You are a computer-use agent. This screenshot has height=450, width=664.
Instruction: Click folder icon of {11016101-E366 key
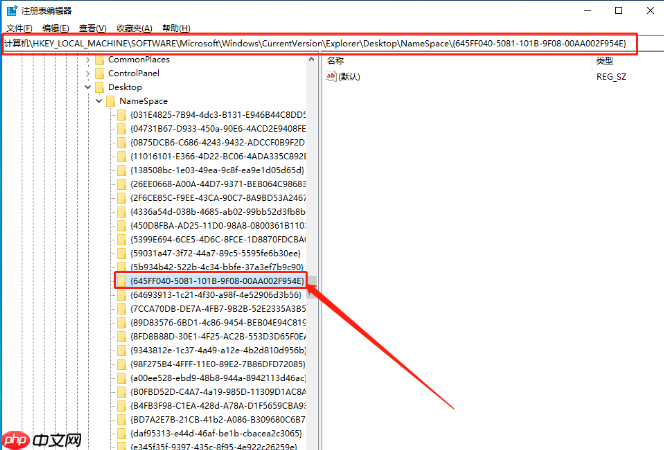tap(122, 157)
